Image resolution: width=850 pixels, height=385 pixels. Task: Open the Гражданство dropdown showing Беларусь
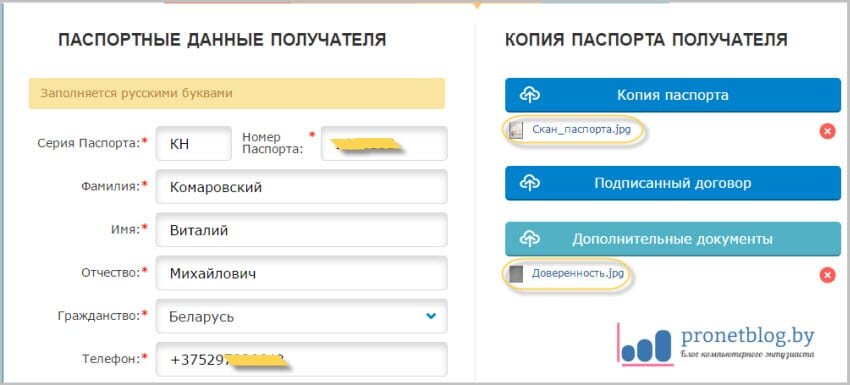[x=301, y=316]
